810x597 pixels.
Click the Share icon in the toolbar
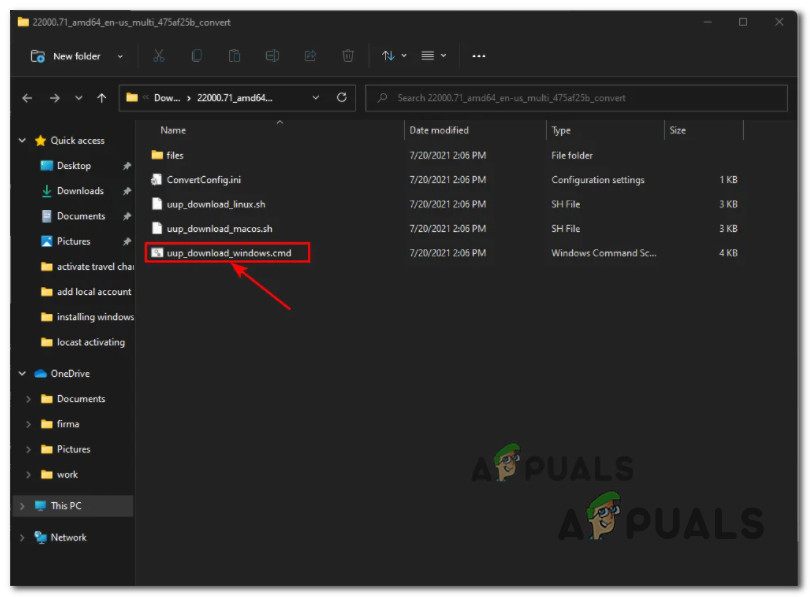310,56
